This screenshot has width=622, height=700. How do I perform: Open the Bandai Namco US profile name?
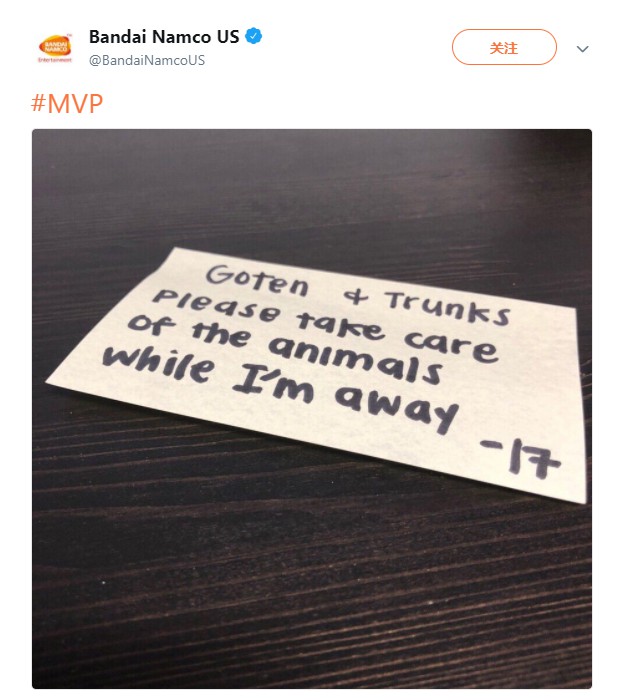point(164,37)
